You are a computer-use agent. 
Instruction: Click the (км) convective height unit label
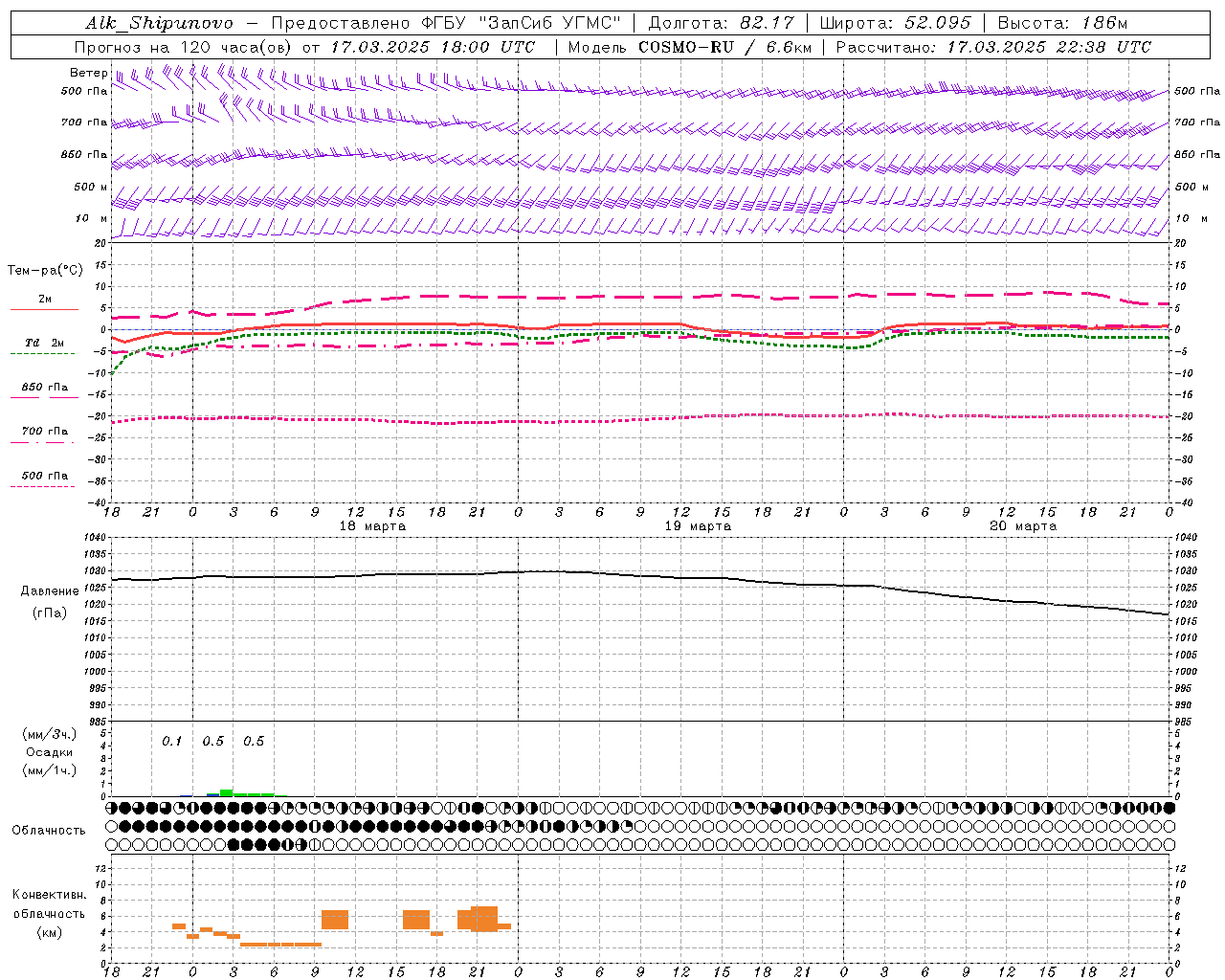click(x=50, y=932)
